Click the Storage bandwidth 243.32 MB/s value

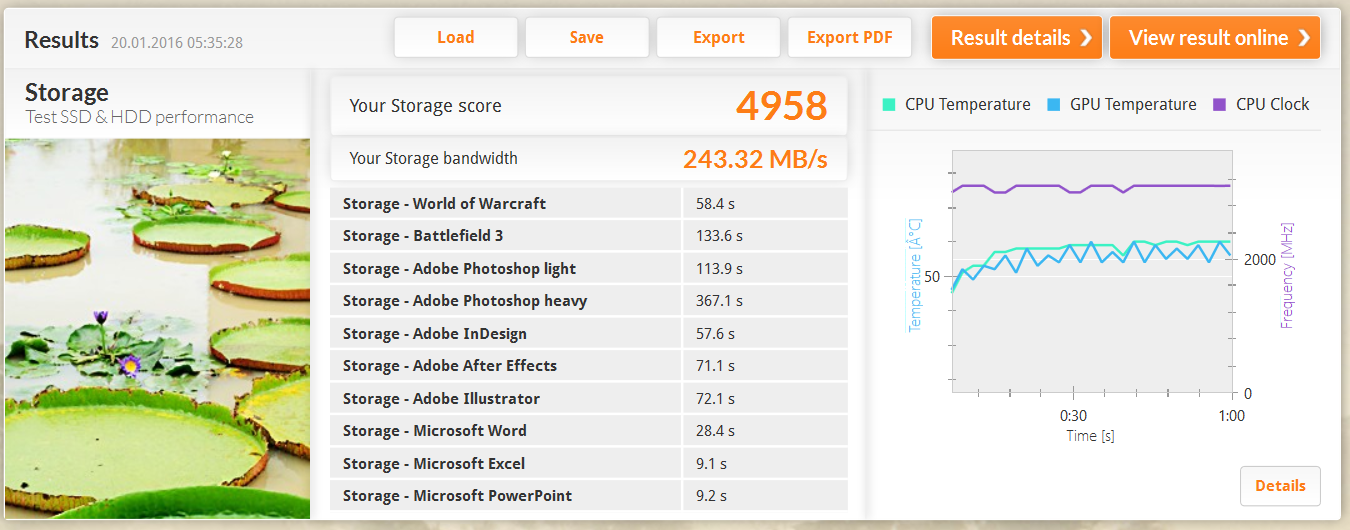click(755, 159)
